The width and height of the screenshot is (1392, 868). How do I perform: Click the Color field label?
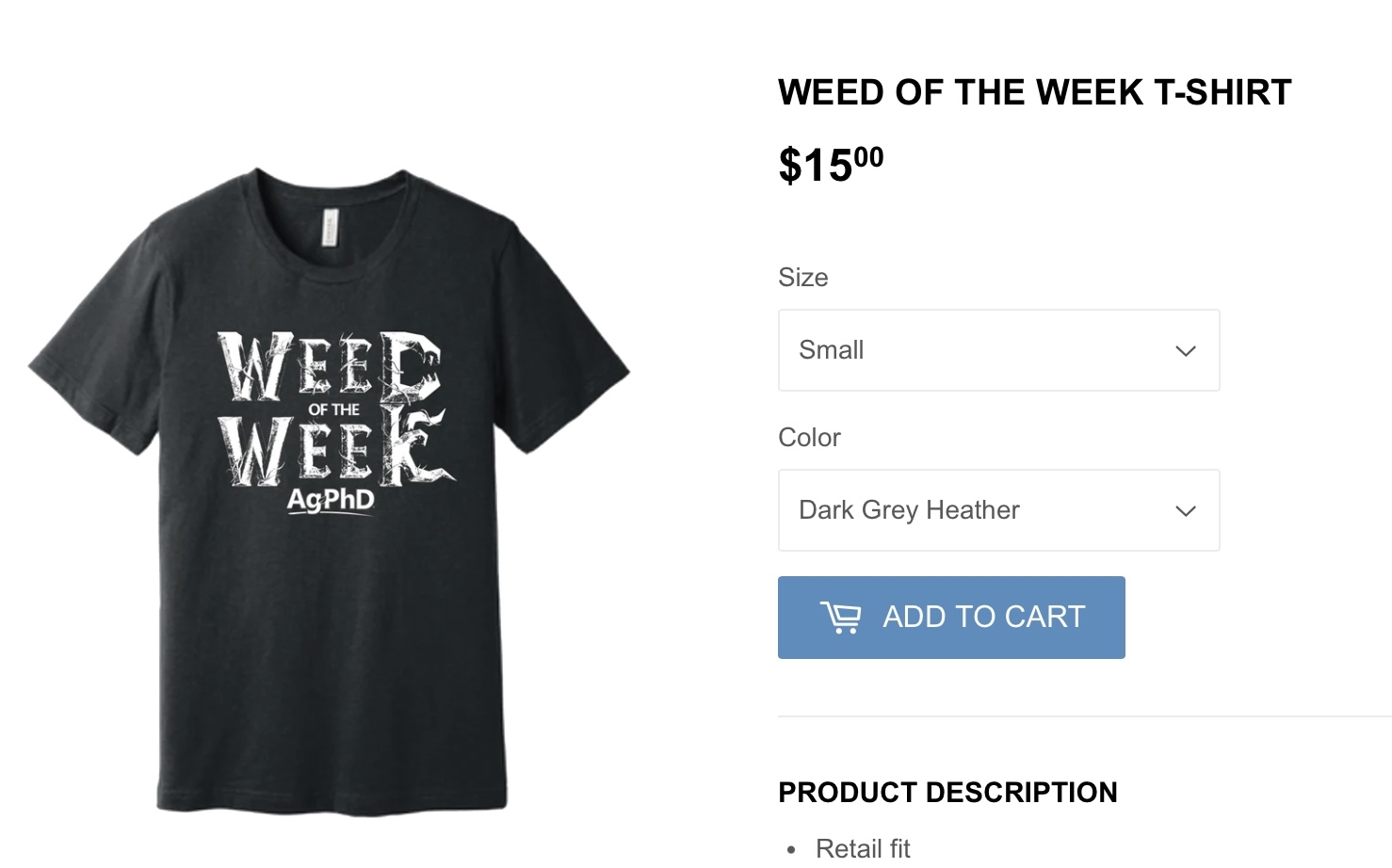point(809,438)
